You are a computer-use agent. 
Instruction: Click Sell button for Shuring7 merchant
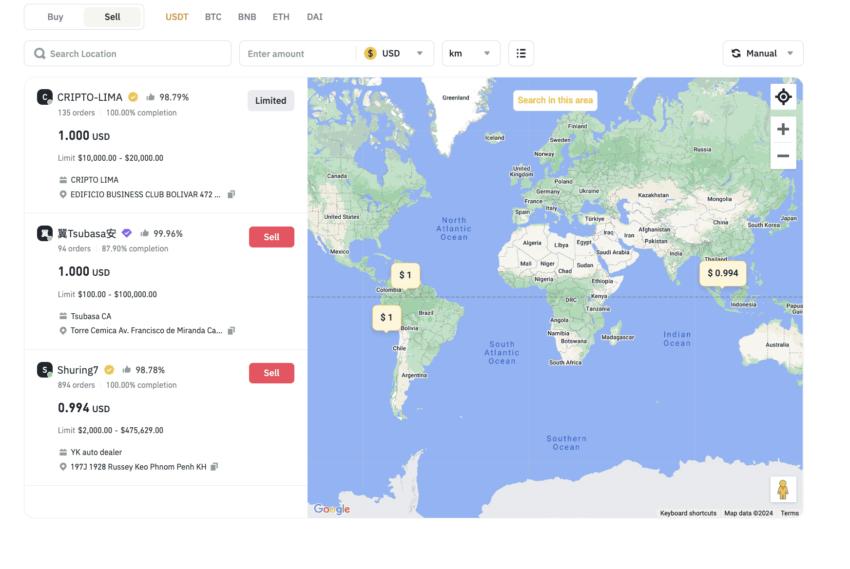pyautogui.click(x=272, y=373)
